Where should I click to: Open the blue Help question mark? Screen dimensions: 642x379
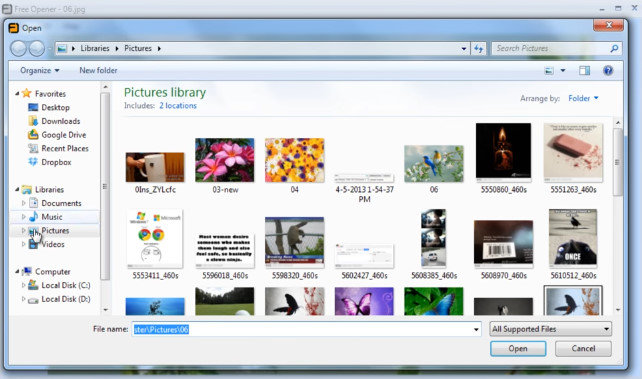608,71
